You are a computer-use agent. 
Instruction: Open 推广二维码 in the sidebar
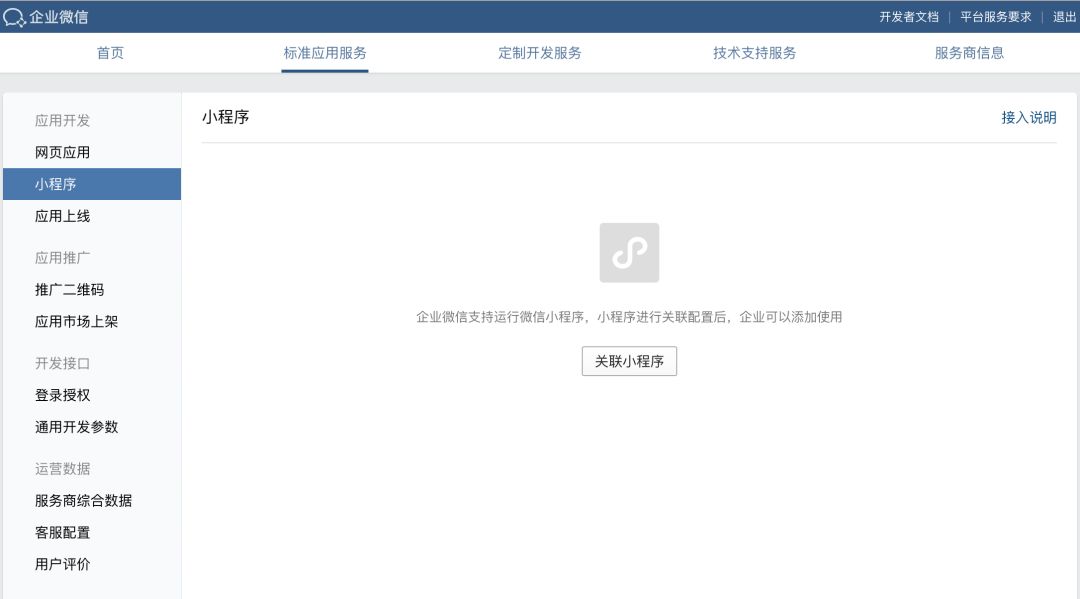pyautogui.click(x=92, y=290)
